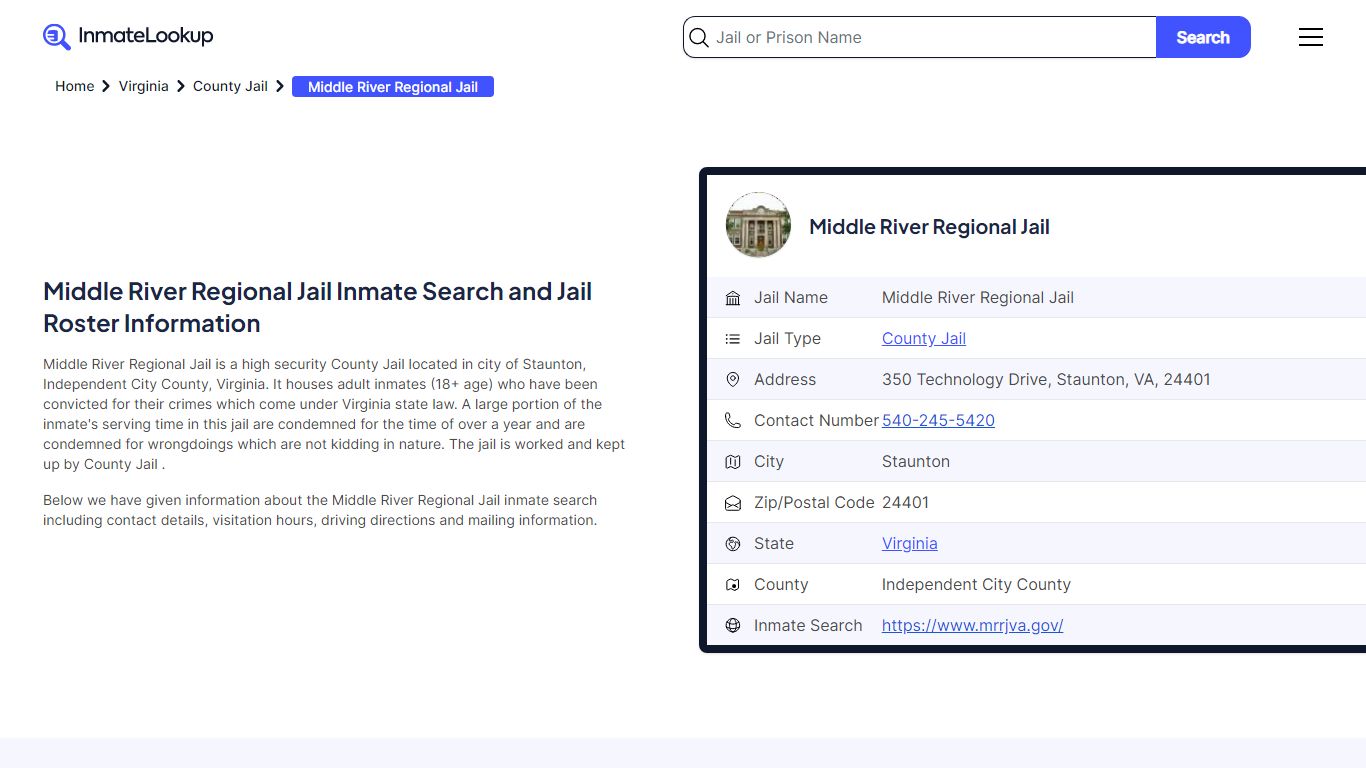Click the list icon next to Jail Type
This screenshot has width=1366, height=768.
[733, 338]
